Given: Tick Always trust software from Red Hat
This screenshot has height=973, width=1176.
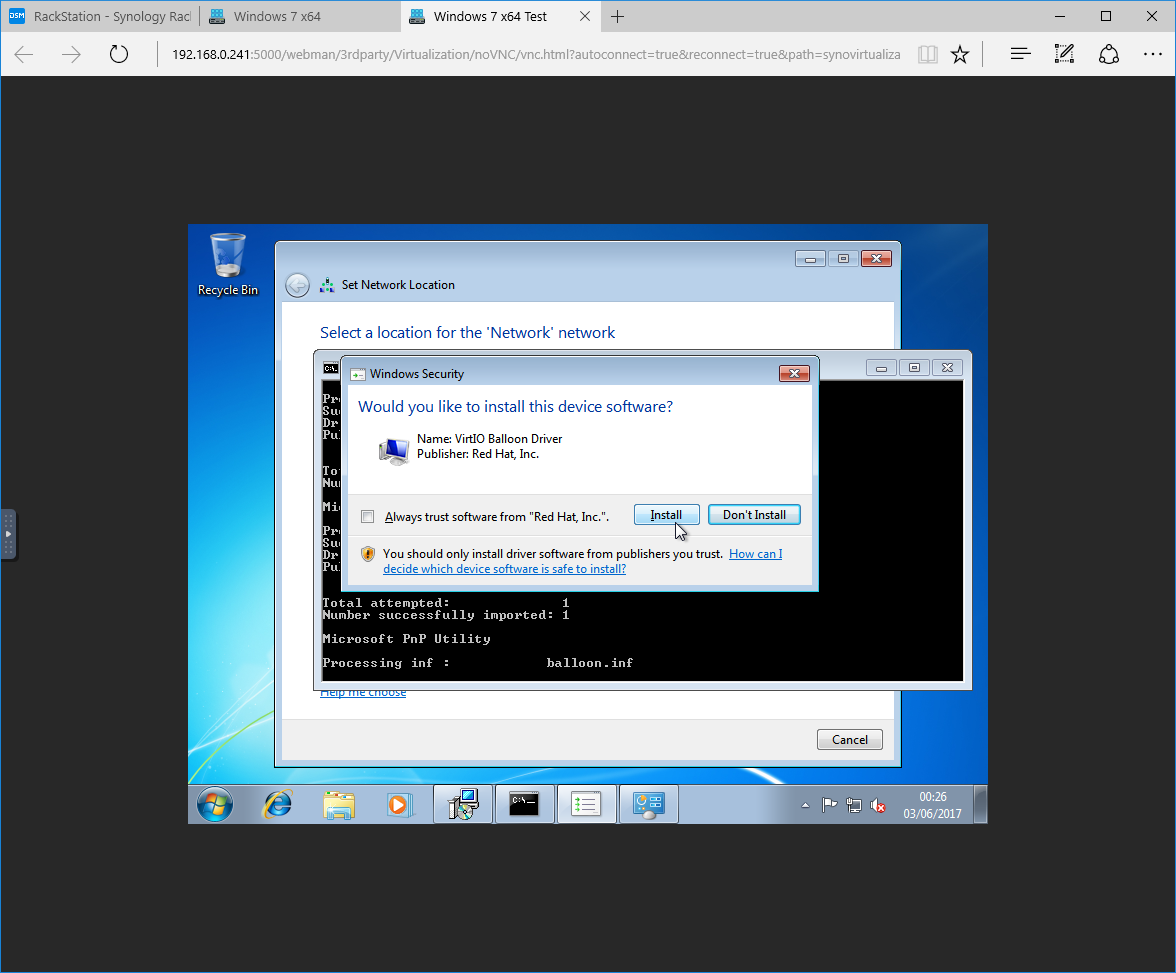Looking at the screenshot, I should [368, 516].
